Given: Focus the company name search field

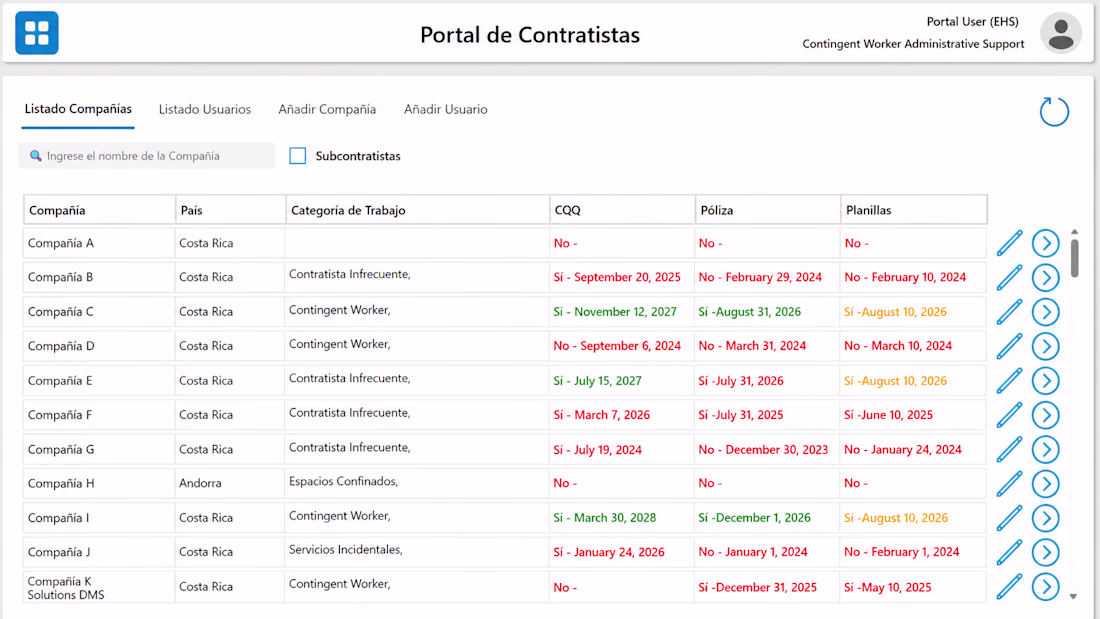Looking at the screenshot, I should coord(147,156).
